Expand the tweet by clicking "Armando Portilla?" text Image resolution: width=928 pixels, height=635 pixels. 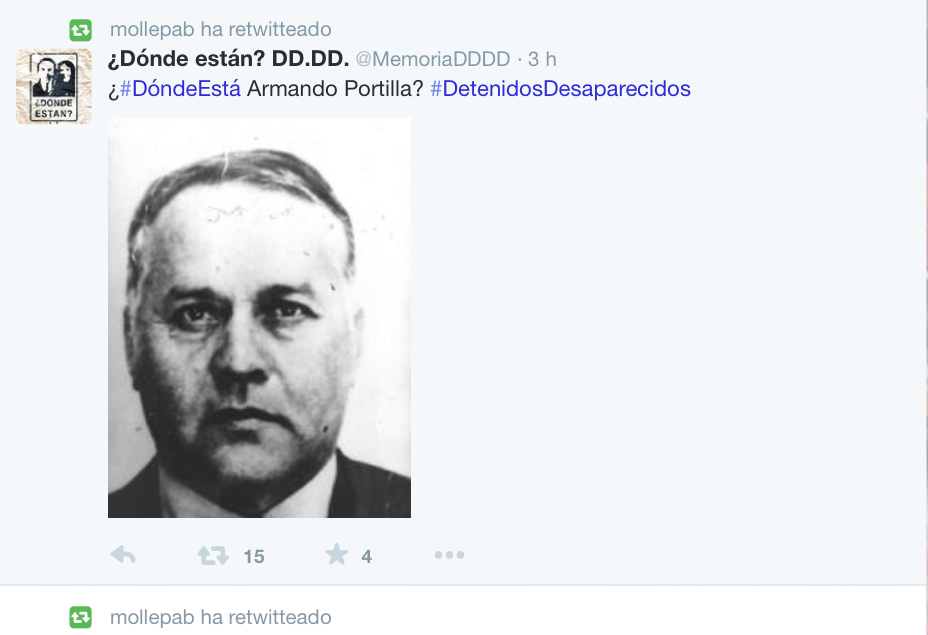(x=335, y=89)
